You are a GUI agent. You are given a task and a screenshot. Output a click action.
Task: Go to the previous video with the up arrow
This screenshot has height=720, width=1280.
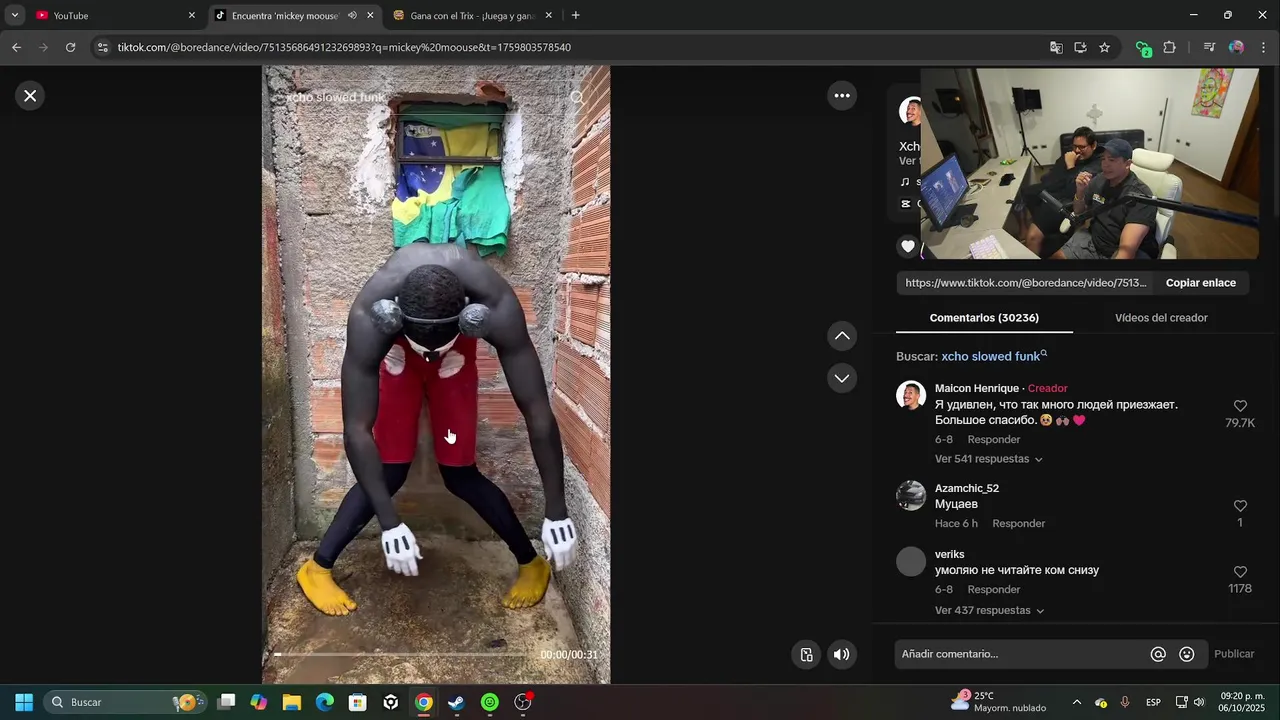[842, 336]
